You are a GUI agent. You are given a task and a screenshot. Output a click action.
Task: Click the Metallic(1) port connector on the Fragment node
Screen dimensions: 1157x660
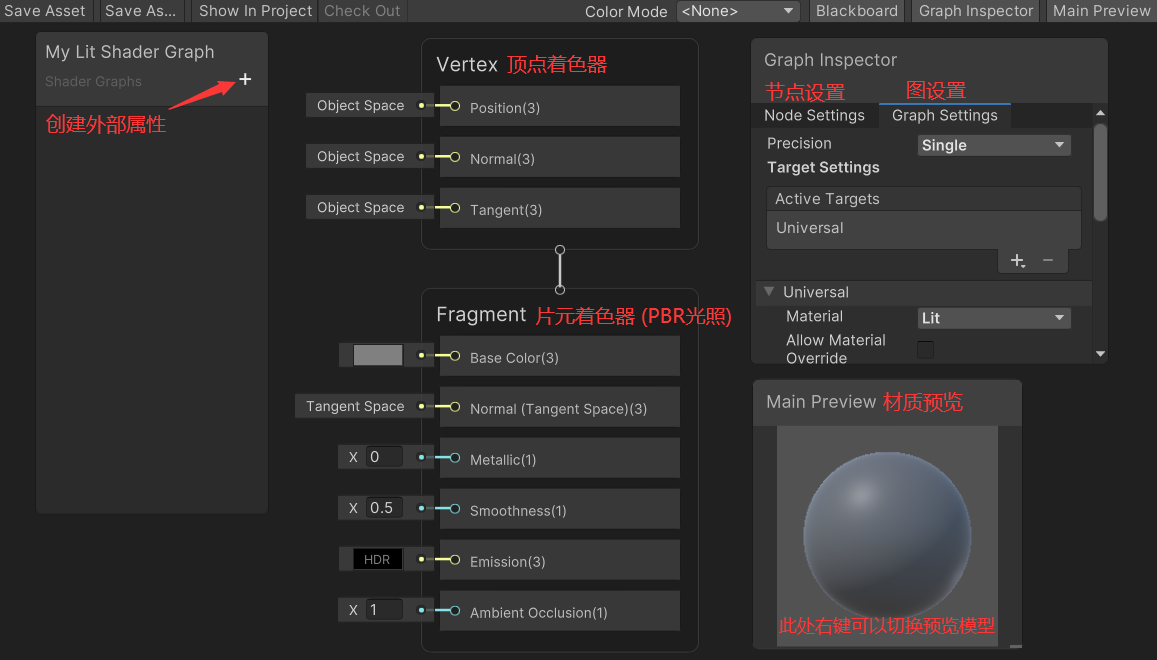click(x=453, y=457)
